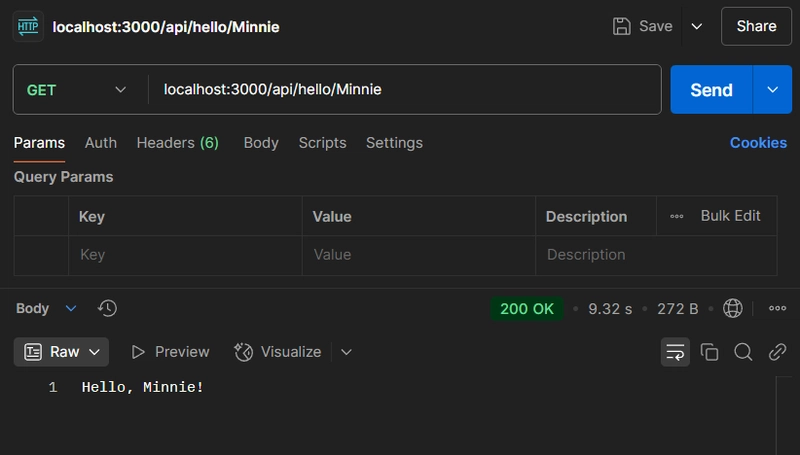Open the GET method dropdown
This screenshot has width=800, height=455.
pyautogui.click(x=77, y=90)
